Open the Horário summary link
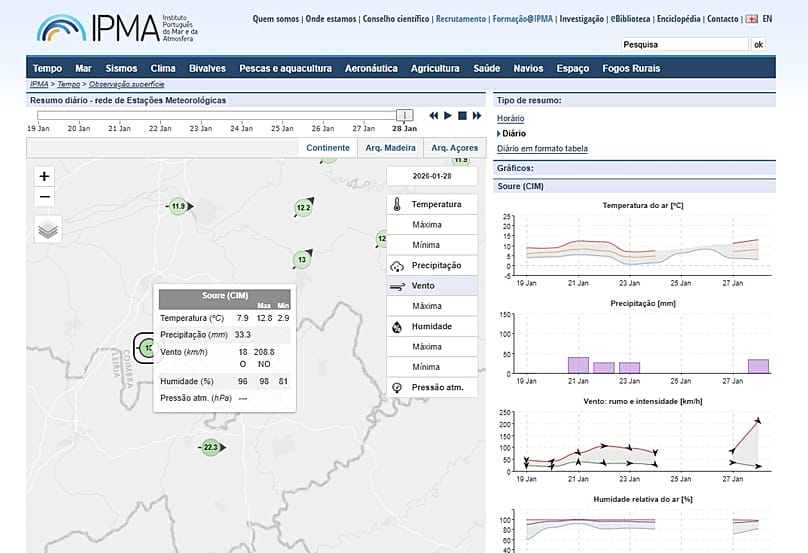This screenshot has height=553, width=808. coord(511,118)
